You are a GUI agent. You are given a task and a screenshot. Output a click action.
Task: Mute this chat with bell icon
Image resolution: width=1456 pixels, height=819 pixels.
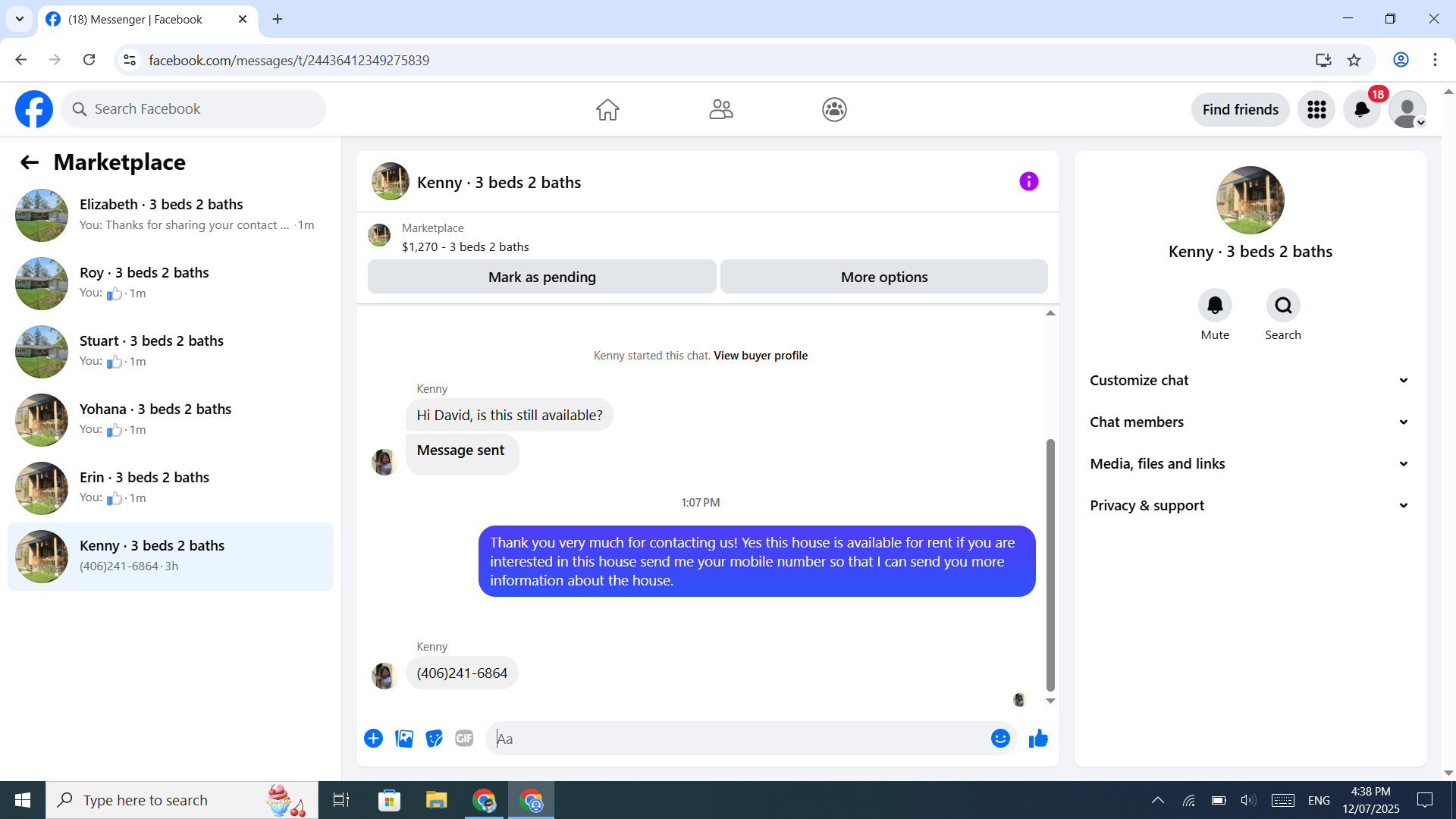coord(1214,306)
